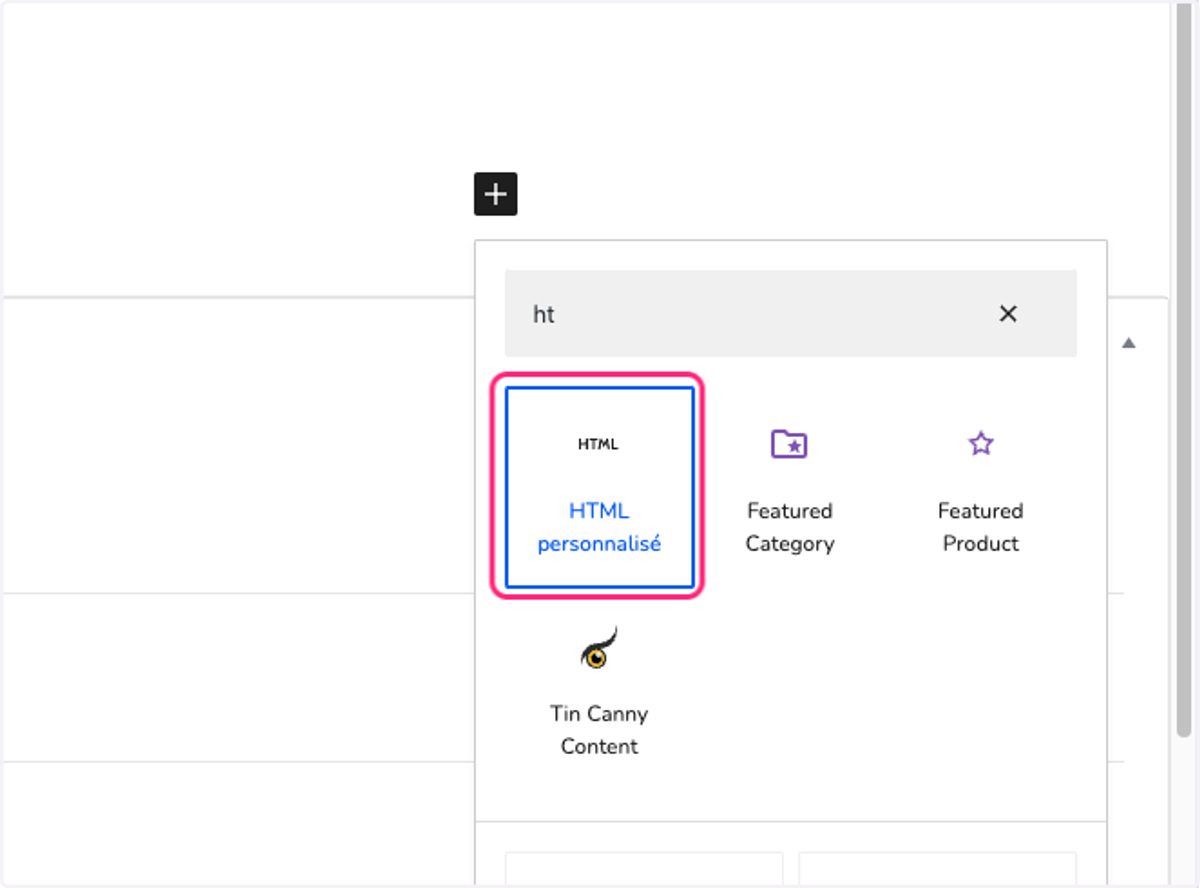
Task: Select the HTML personnalisé block
Action: pyautogui.click(x=599, y=487)
